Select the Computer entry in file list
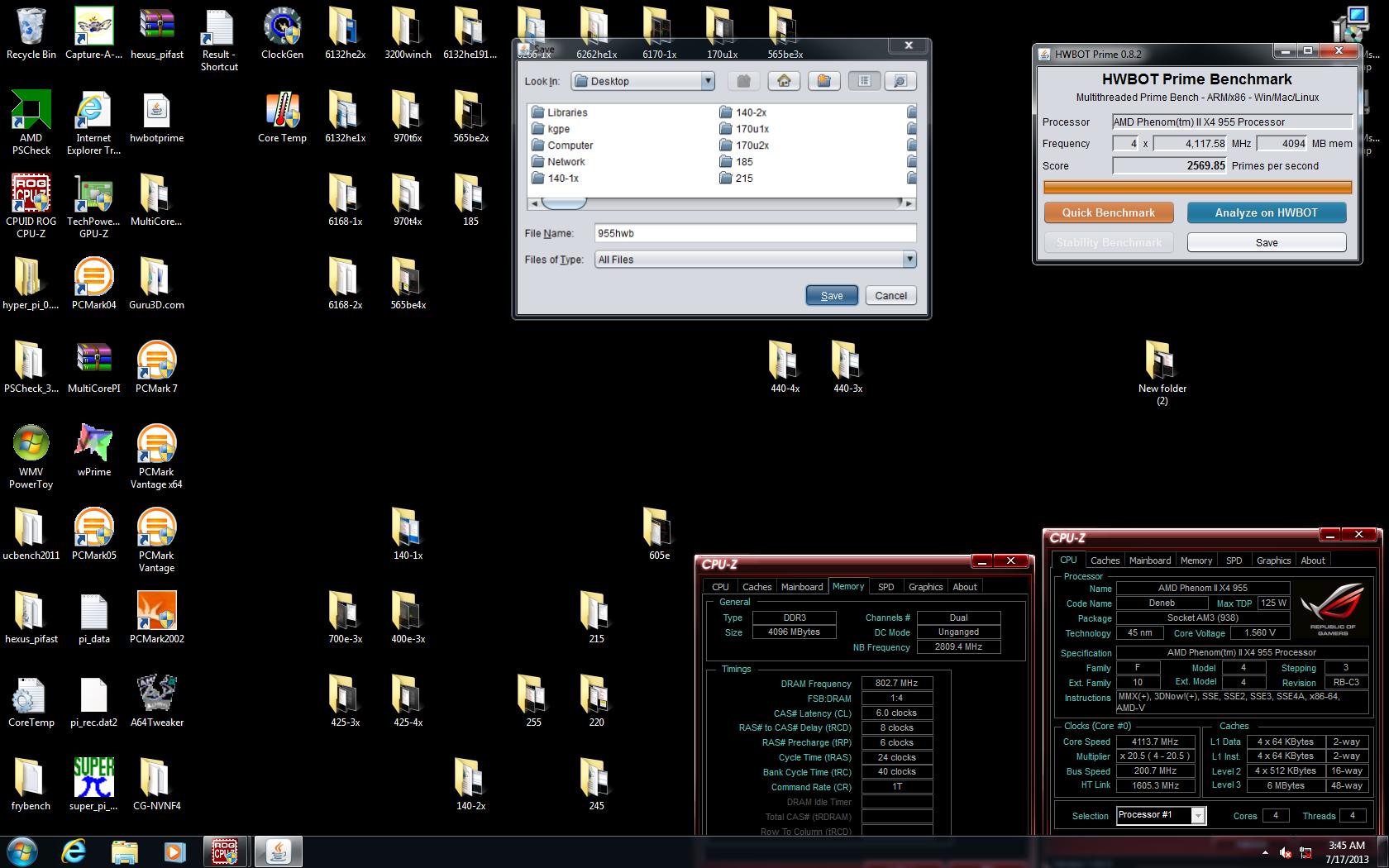1389x868 pixels. (562, 145)
